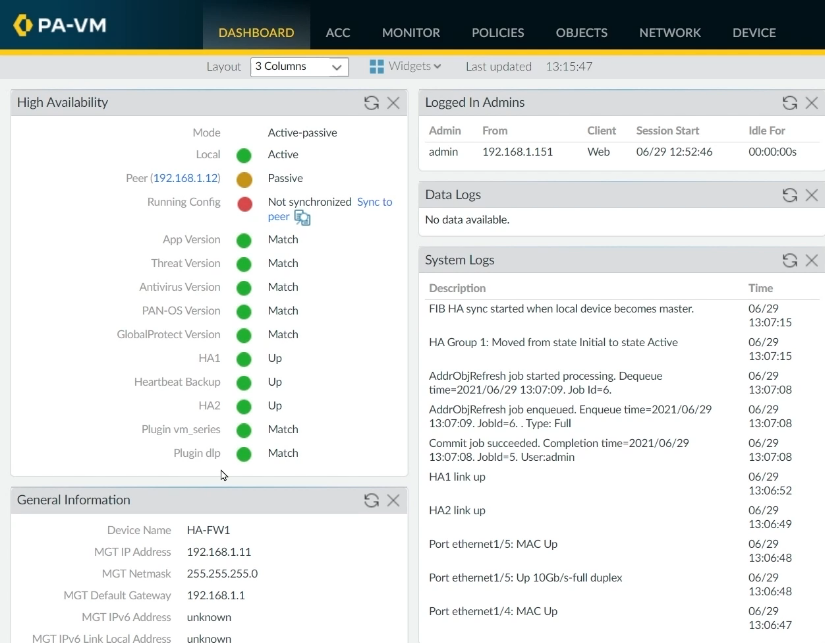The image size is (825, 643).
Task: Click the 'No data available.' message
Action: tap(467, 219)
